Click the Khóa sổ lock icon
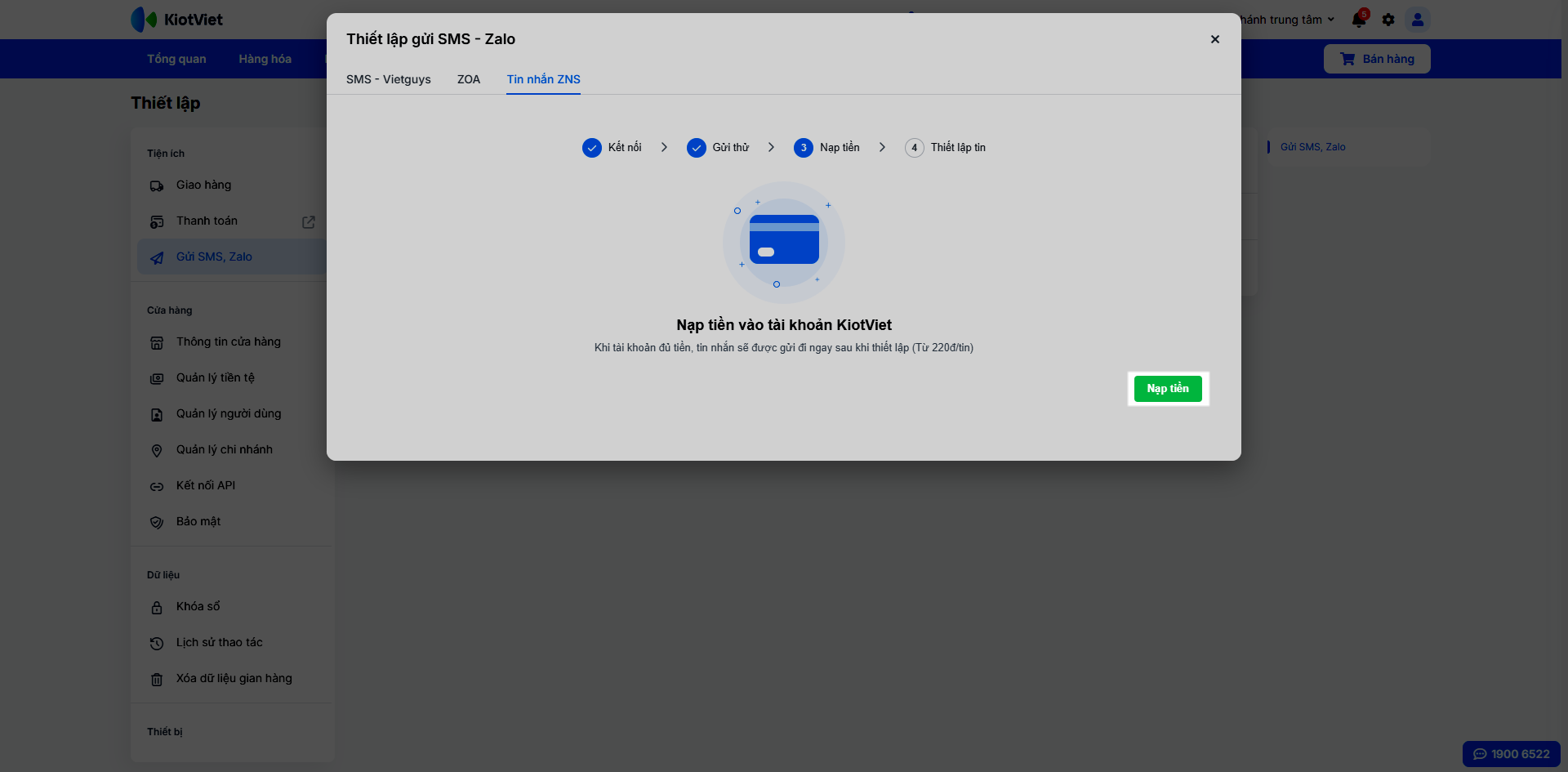 pos(157,607)
